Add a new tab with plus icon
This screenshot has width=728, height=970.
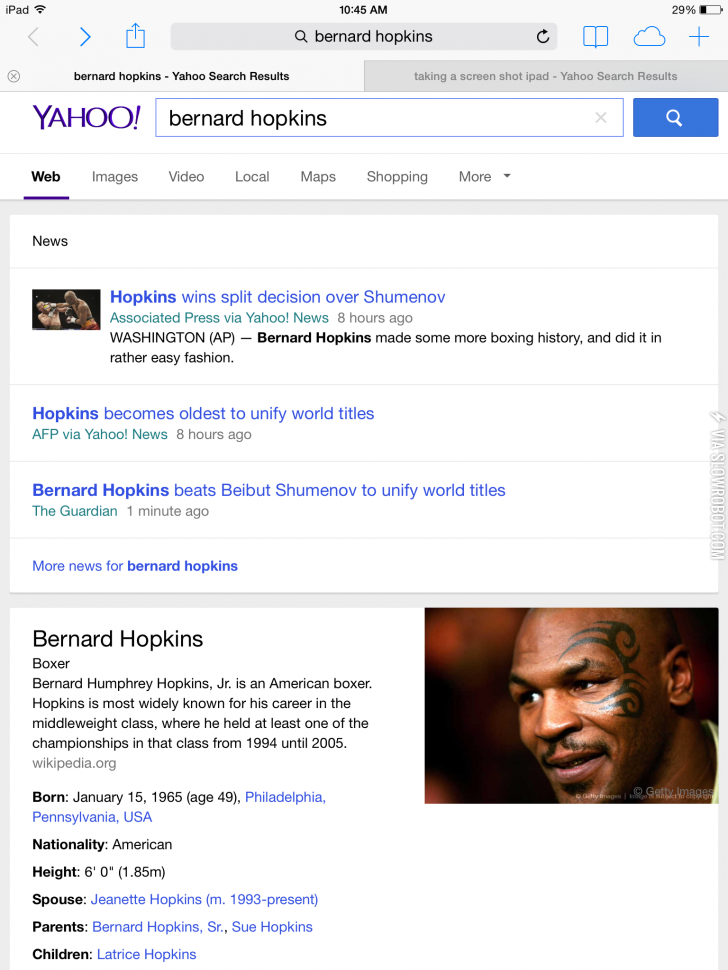699,37
